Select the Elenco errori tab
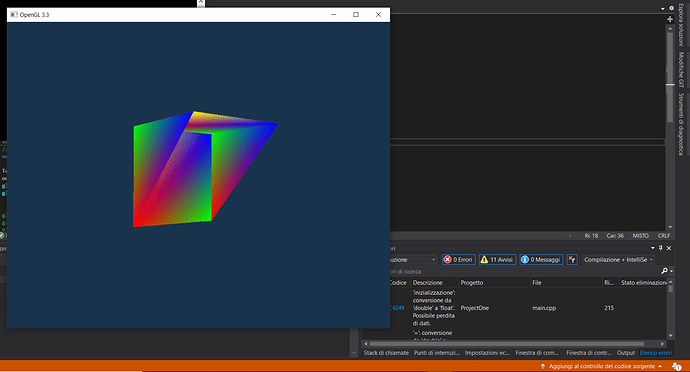 [656, 353]
